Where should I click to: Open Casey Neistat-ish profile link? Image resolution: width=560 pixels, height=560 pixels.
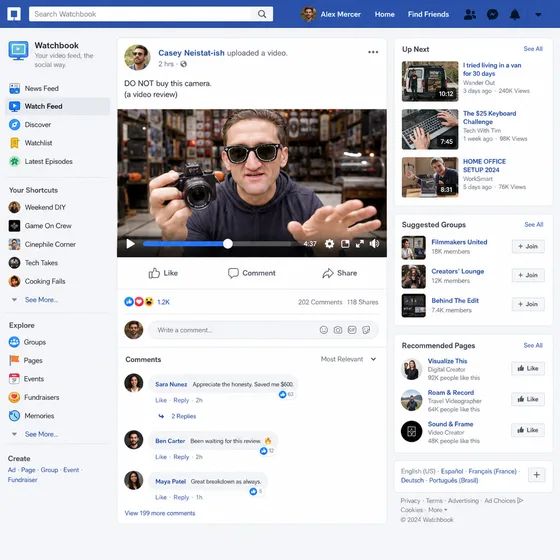pyautogui.click(x=191, y=53)
